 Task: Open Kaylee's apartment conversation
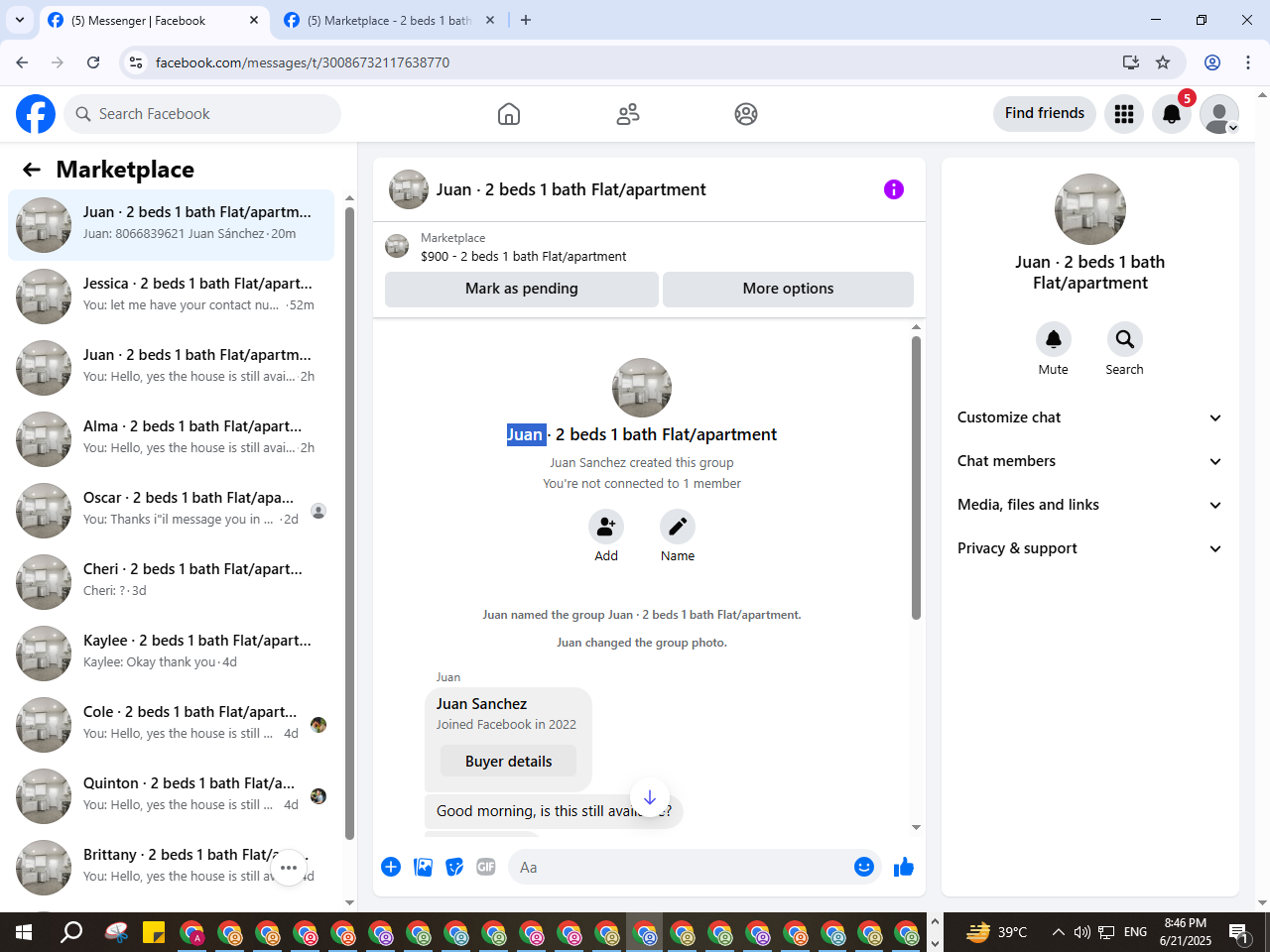[171, 654]
